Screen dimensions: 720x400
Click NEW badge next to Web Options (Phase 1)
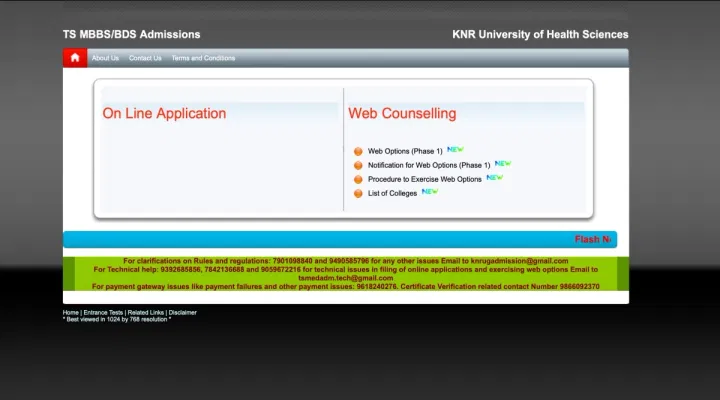pyautogui.click(x=455, y=149)
